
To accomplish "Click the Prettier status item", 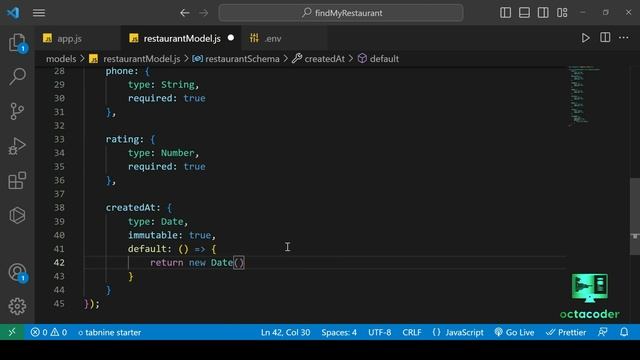I will tap(566, 332).
